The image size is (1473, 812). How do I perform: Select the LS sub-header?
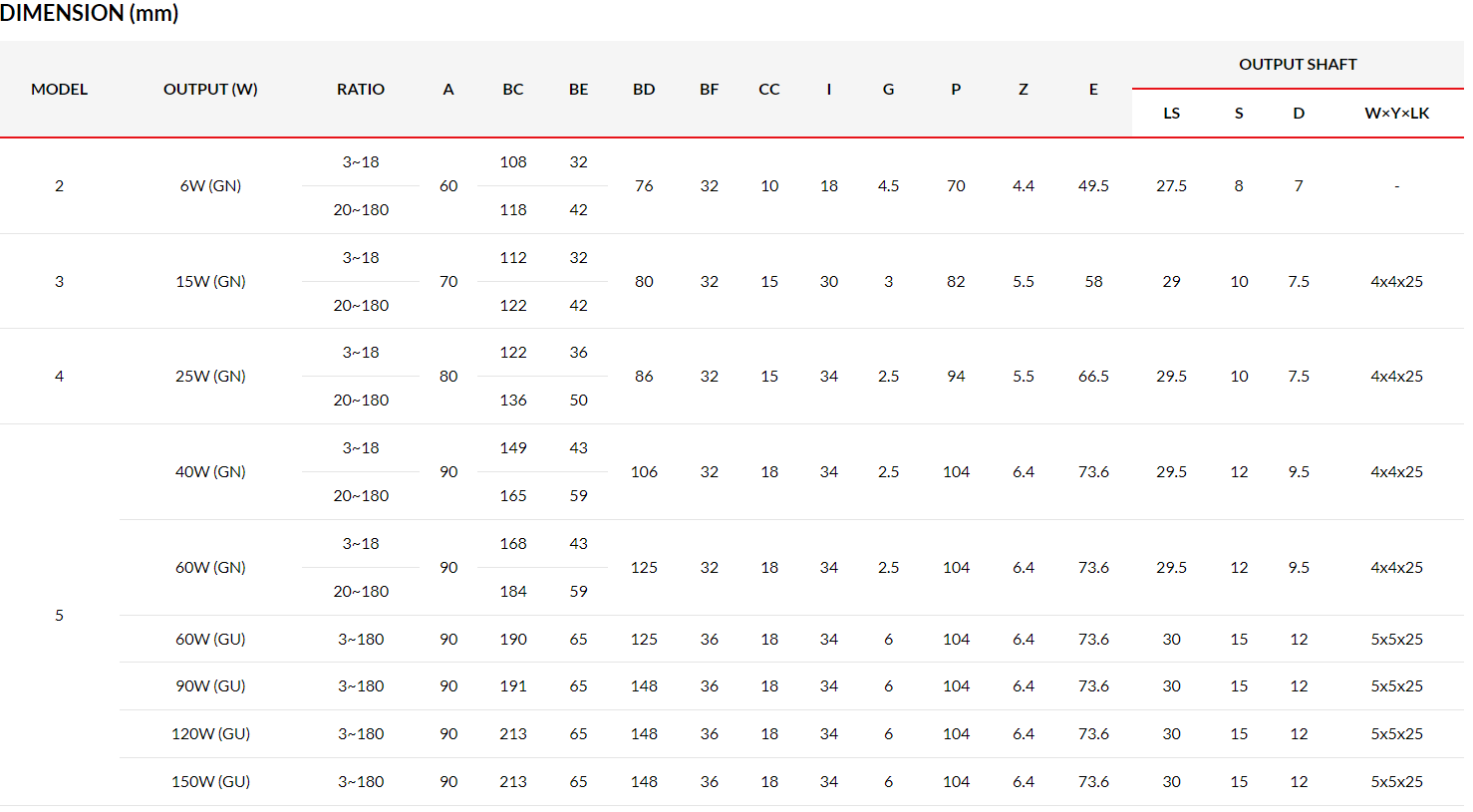(x=1171, y=113)
